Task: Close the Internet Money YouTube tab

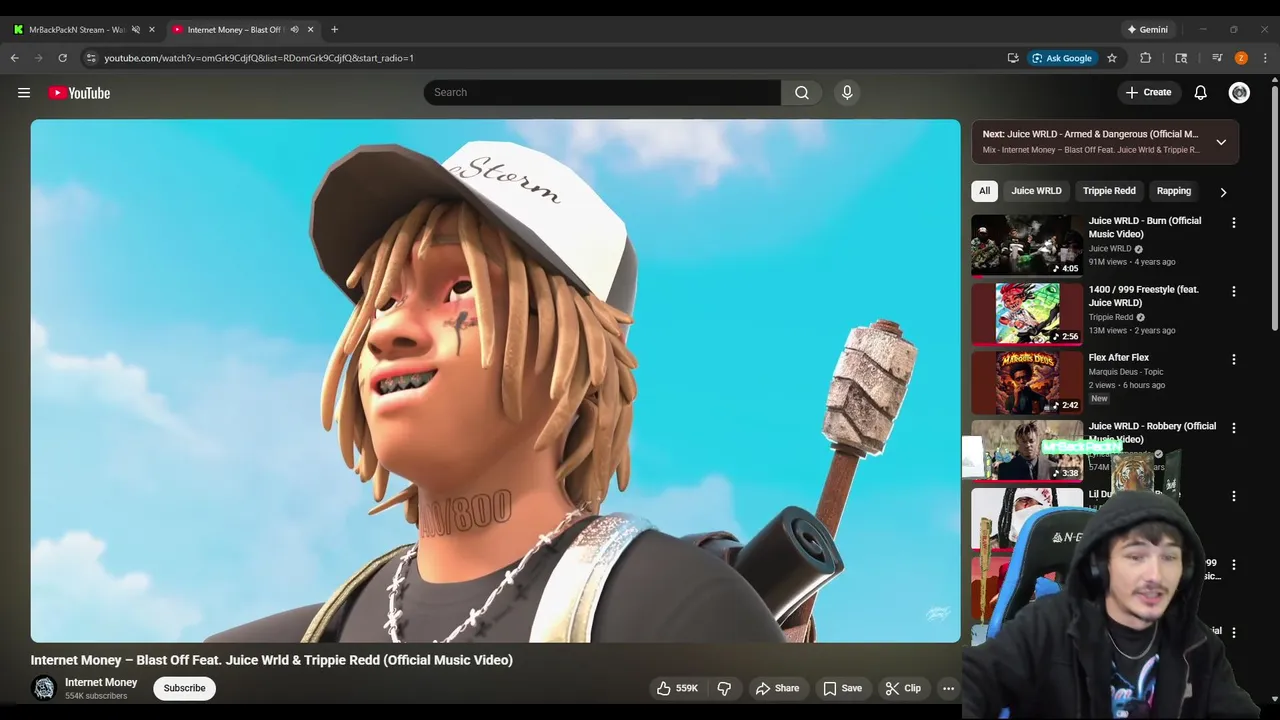Action: (310, 30)
